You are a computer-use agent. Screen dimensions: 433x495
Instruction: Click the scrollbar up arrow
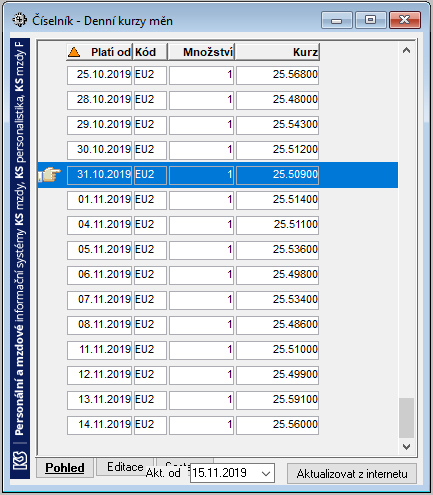pos(406,51)
